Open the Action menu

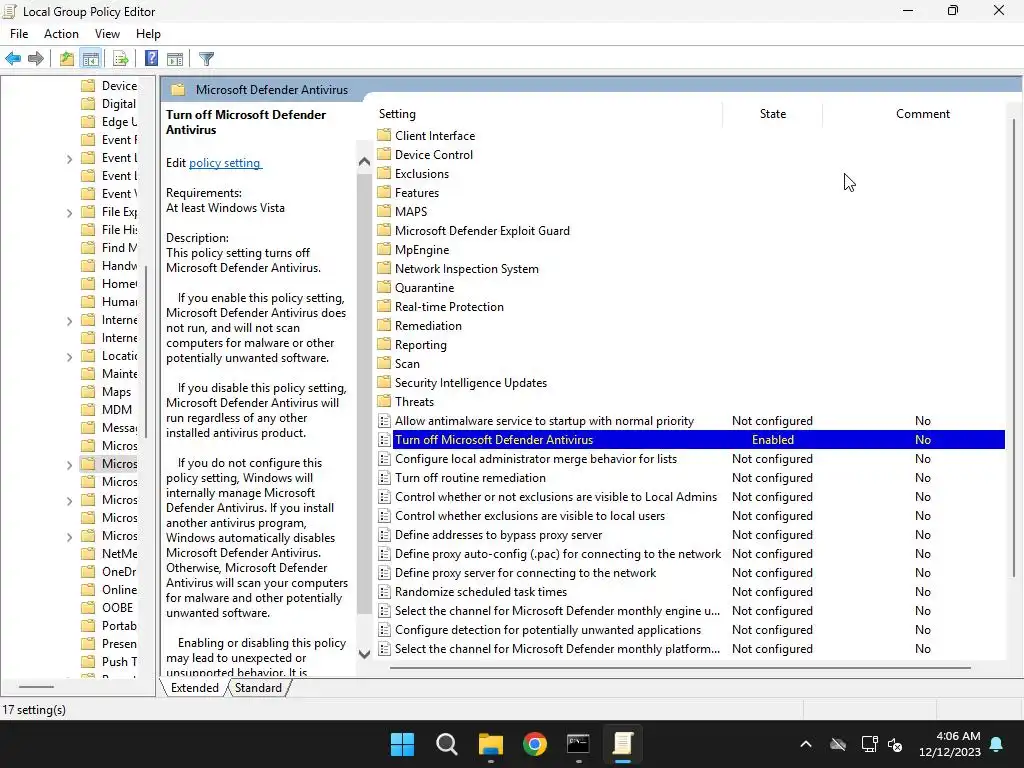61,34
